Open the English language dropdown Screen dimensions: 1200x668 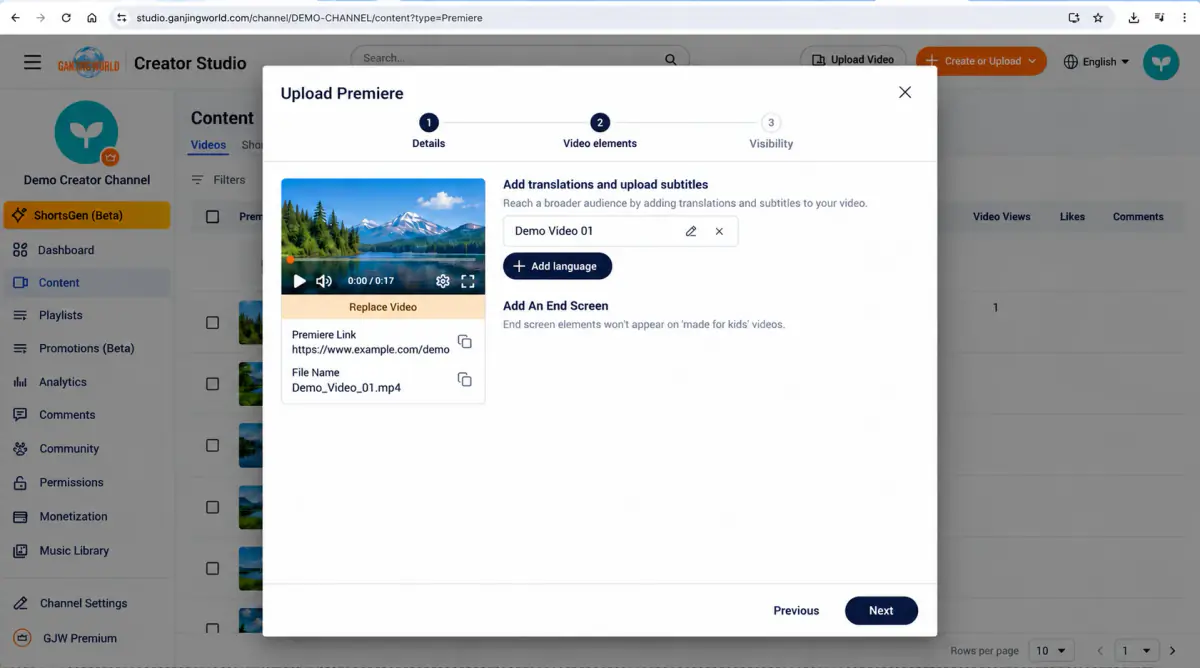[1096, 62]
